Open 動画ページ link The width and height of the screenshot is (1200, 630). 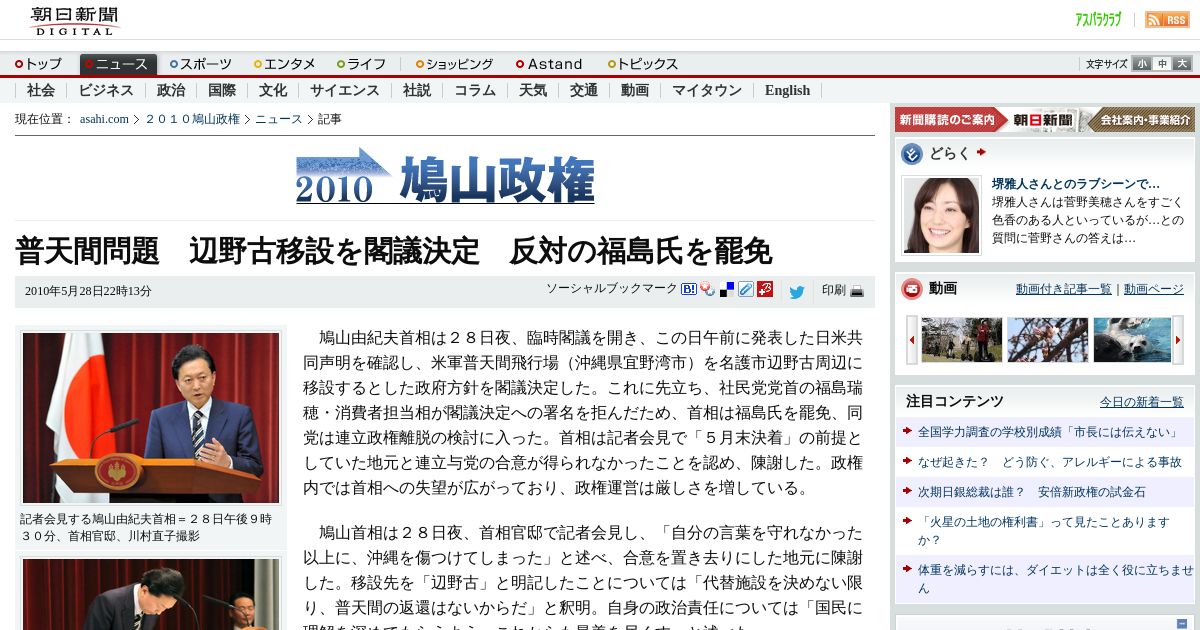[1153, 289]
